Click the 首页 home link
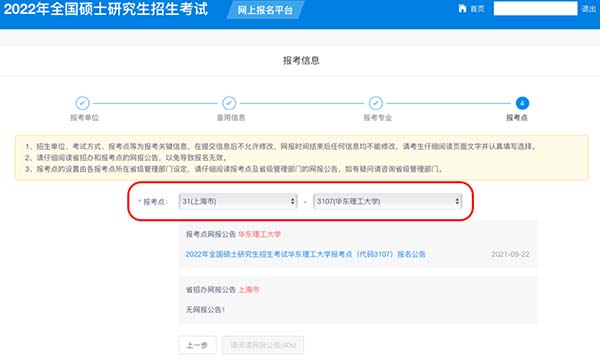The width and height of the screenshot is (600, 362). coord(477,9)
